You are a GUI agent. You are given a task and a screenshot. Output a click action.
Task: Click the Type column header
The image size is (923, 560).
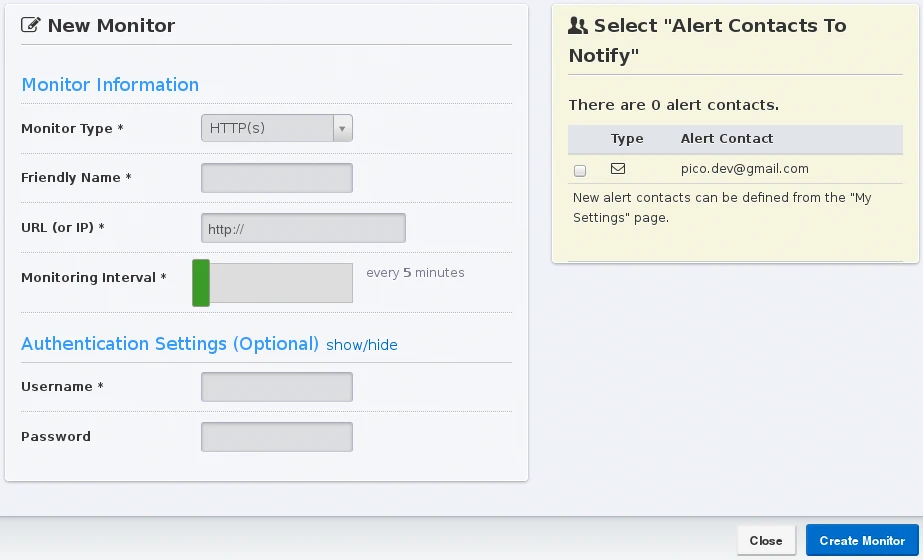point(627,139)
